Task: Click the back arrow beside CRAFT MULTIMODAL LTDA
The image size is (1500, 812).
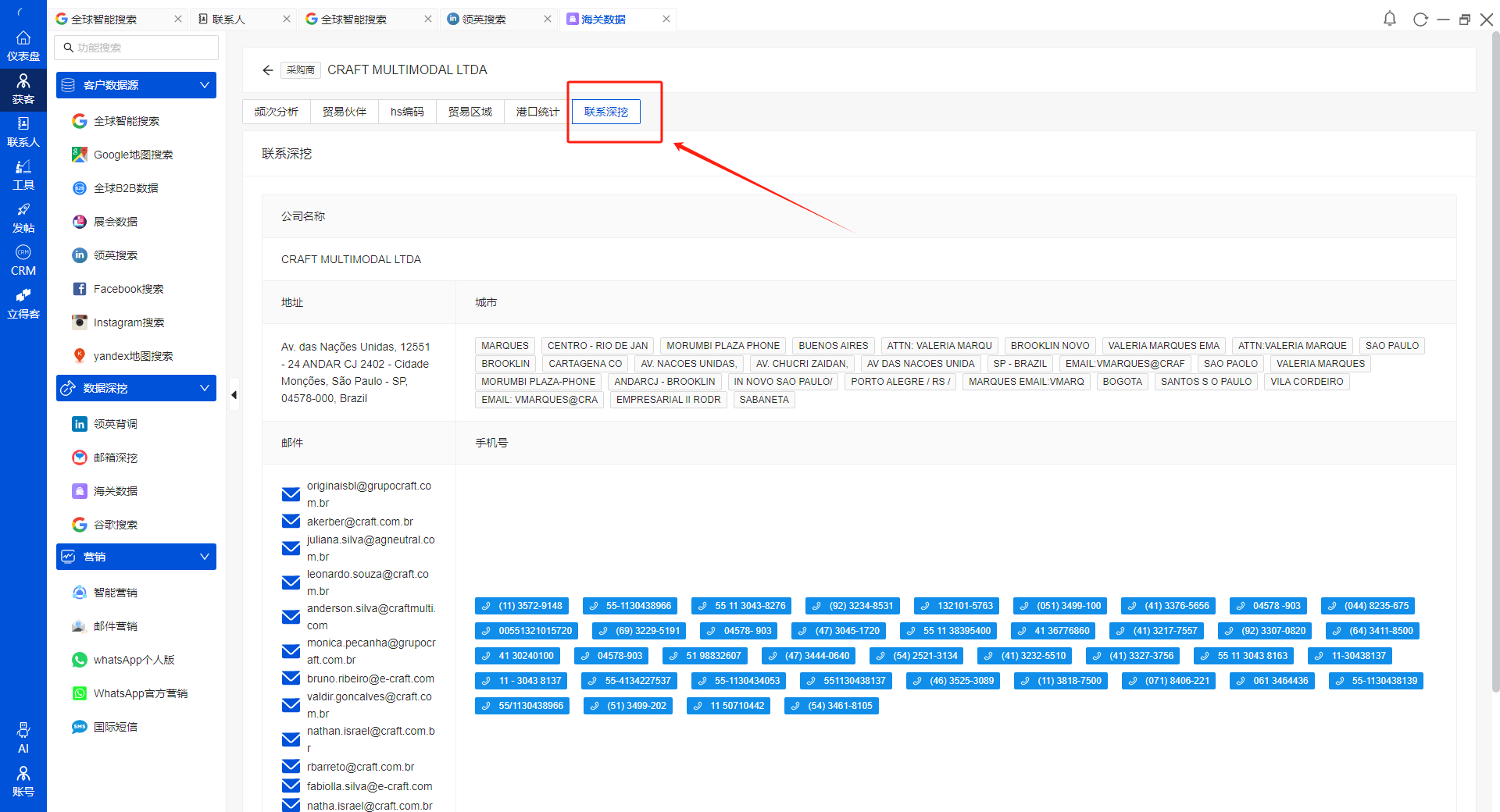Action: tap(268, 70)
